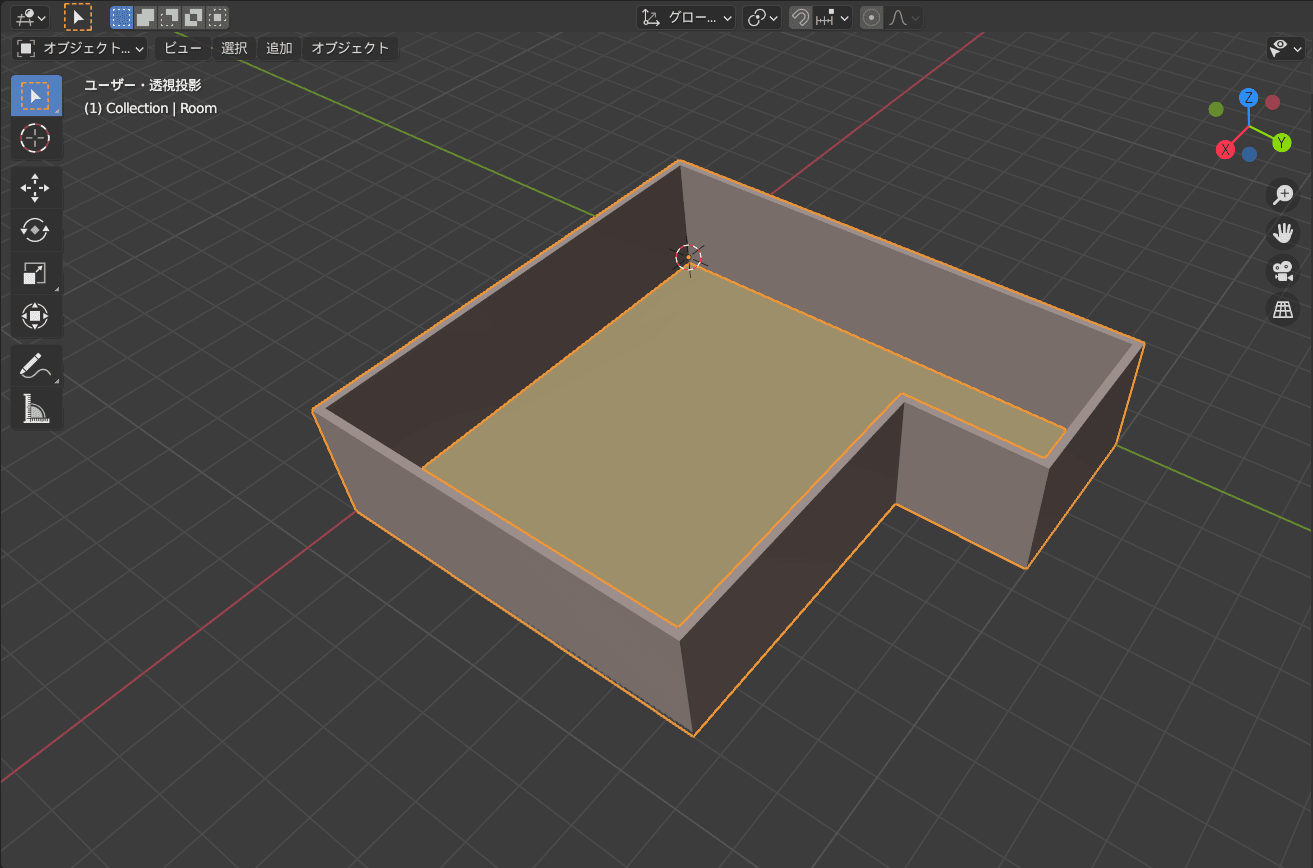Open the オブジェクト menu
1313x868 pixels.
pos(350,48)
